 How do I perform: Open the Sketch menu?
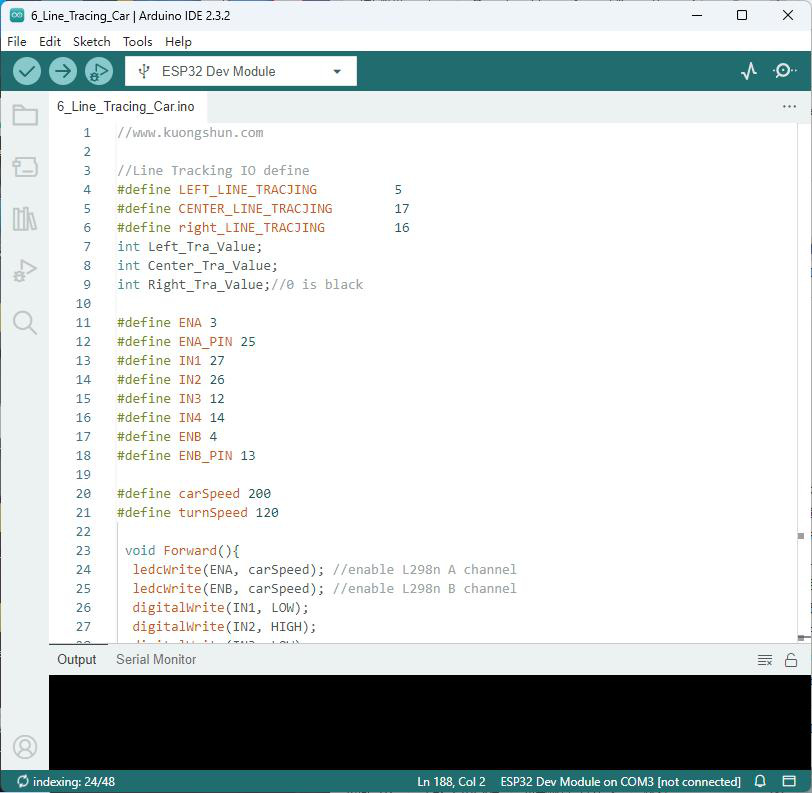[x=92, y=41]
